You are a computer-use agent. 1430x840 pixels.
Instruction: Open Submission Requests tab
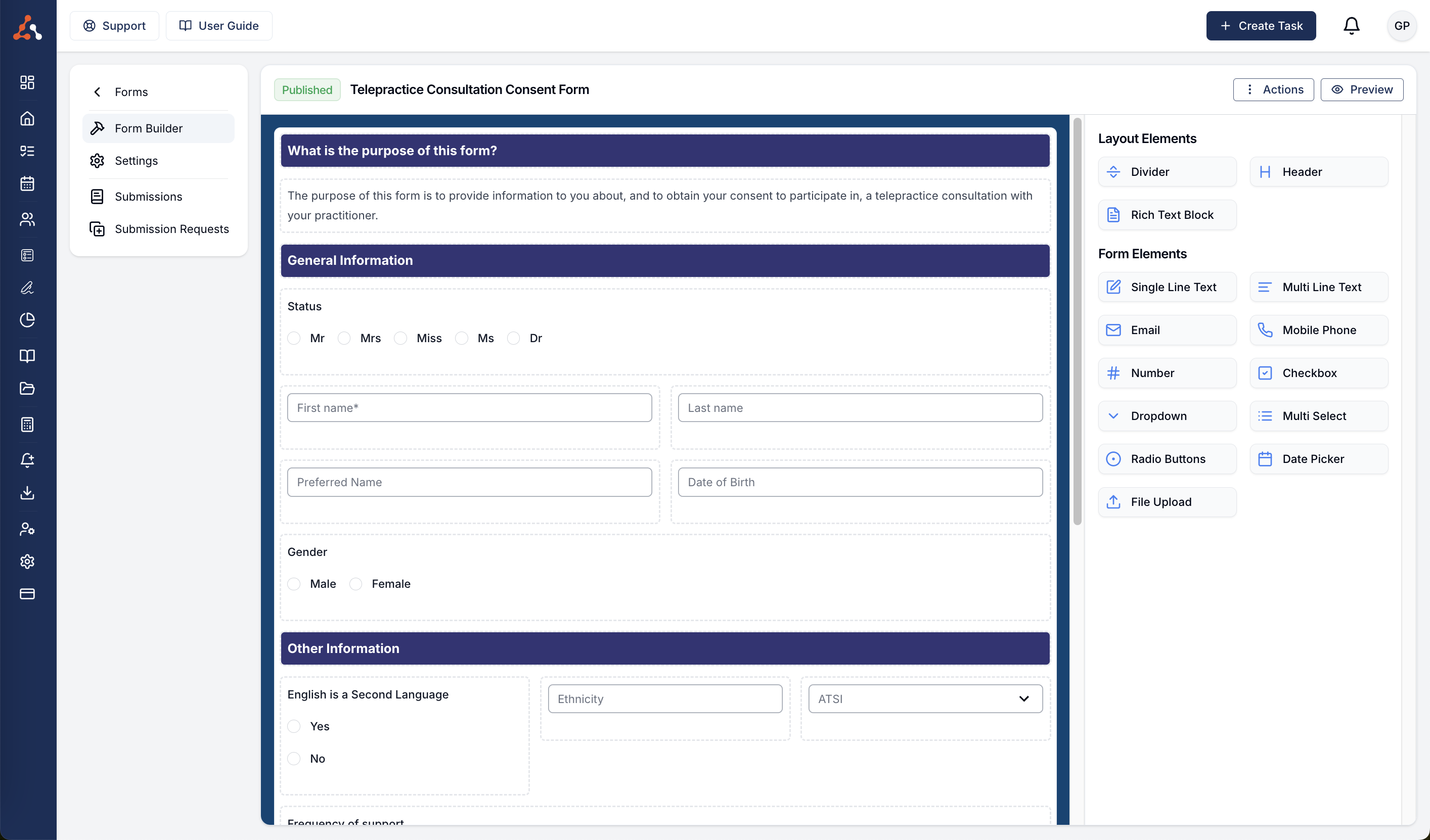tap(158, 228)
